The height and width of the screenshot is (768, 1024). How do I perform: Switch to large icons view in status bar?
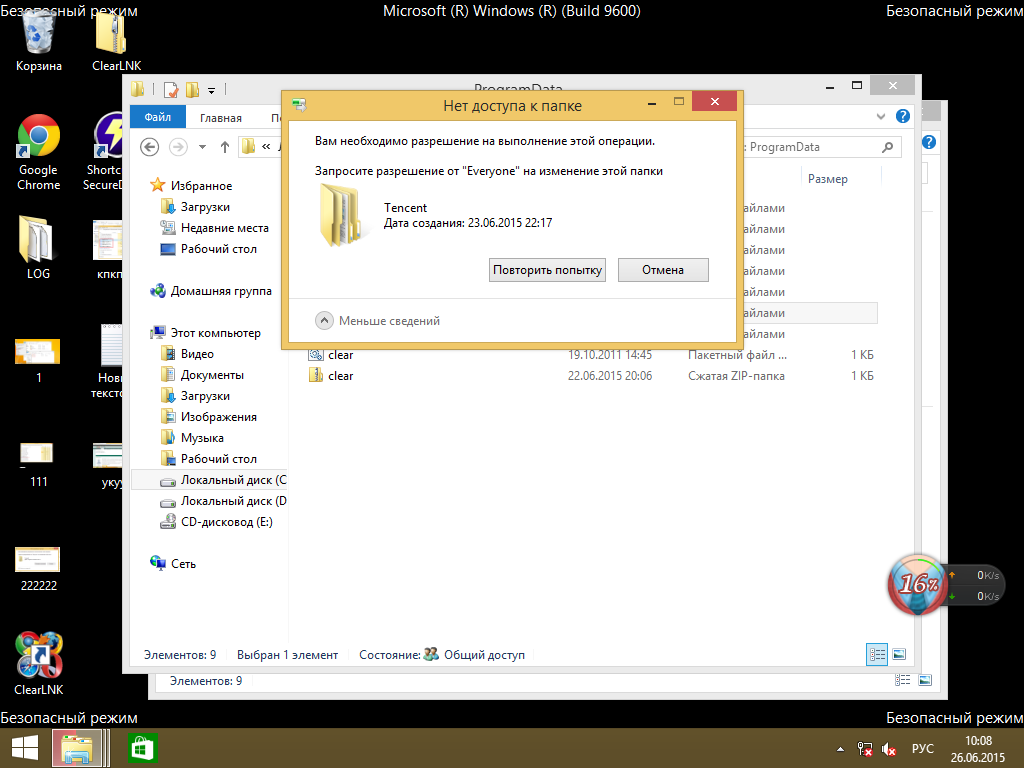(899, 654)
